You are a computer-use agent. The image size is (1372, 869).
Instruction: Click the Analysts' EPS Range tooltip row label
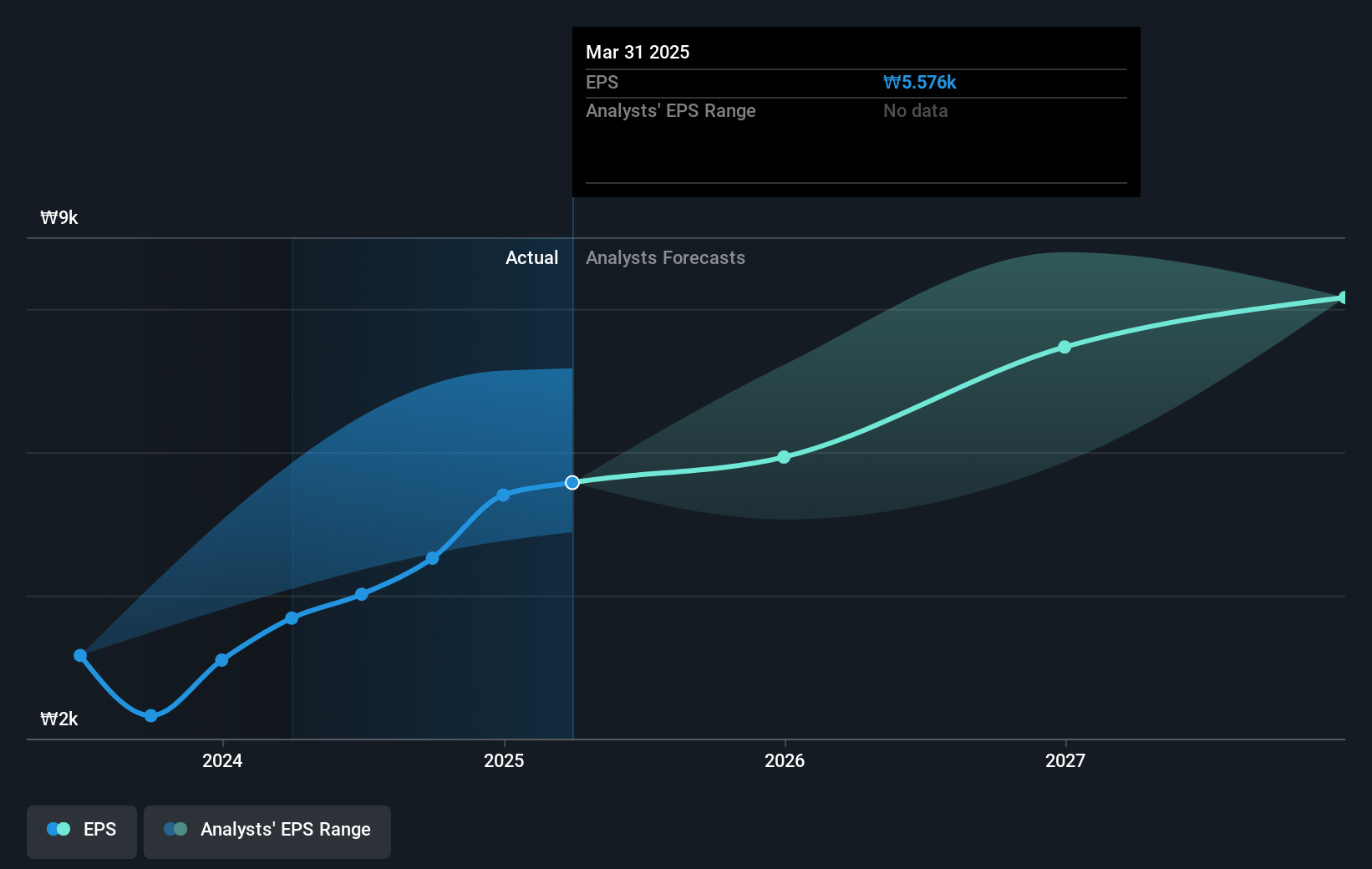pos(670,110)
